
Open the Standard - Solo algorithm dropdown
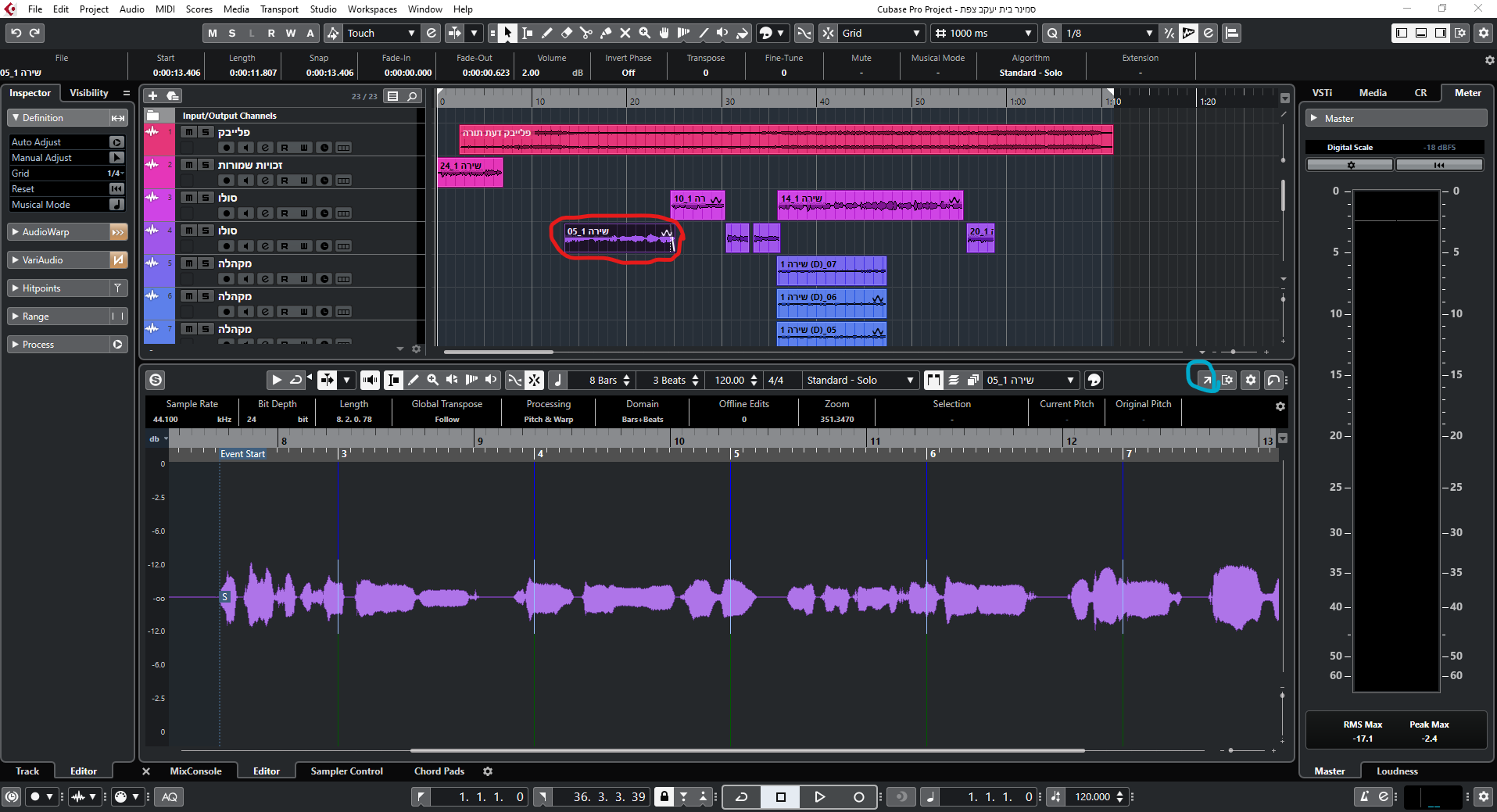[x=860, y=380]
